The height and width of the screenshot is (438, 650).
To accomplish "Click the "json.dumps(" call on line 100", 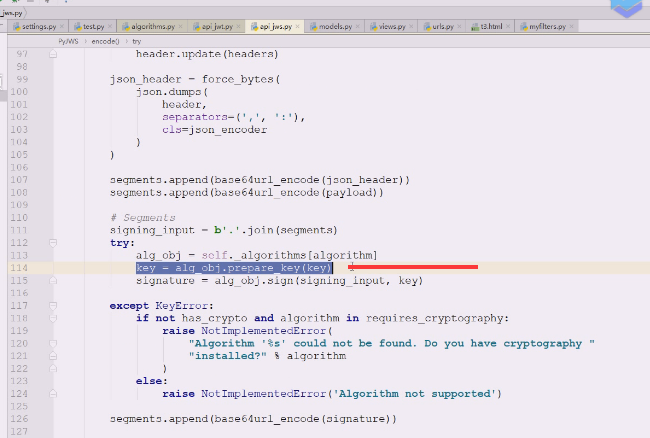I will click(x=172, y=92).
